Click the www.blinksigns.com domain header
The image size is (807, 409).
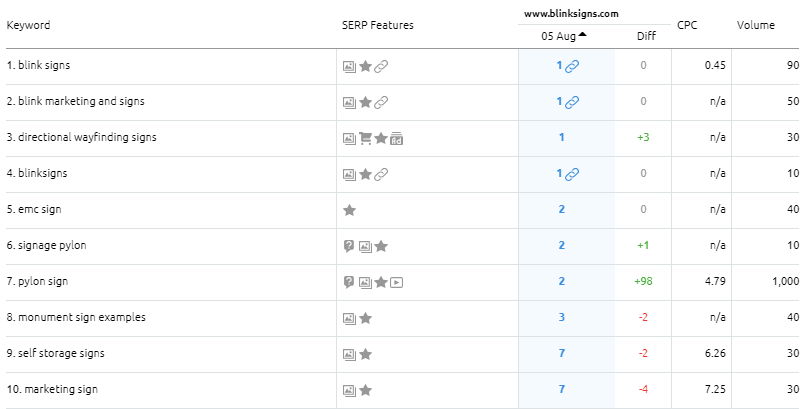(x=571, y=13)
